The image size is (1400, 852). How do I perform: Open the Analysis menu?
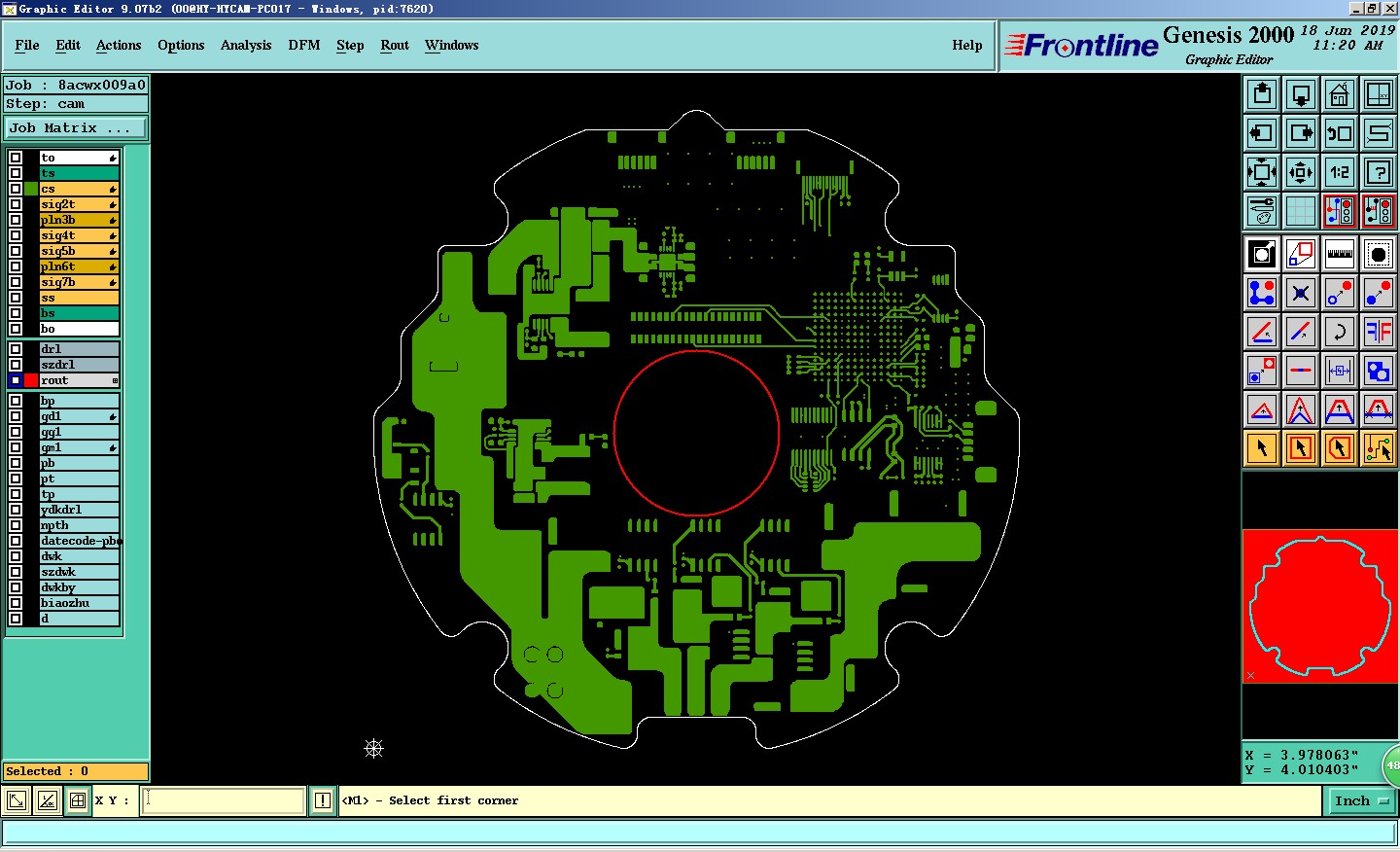point(246,45)
